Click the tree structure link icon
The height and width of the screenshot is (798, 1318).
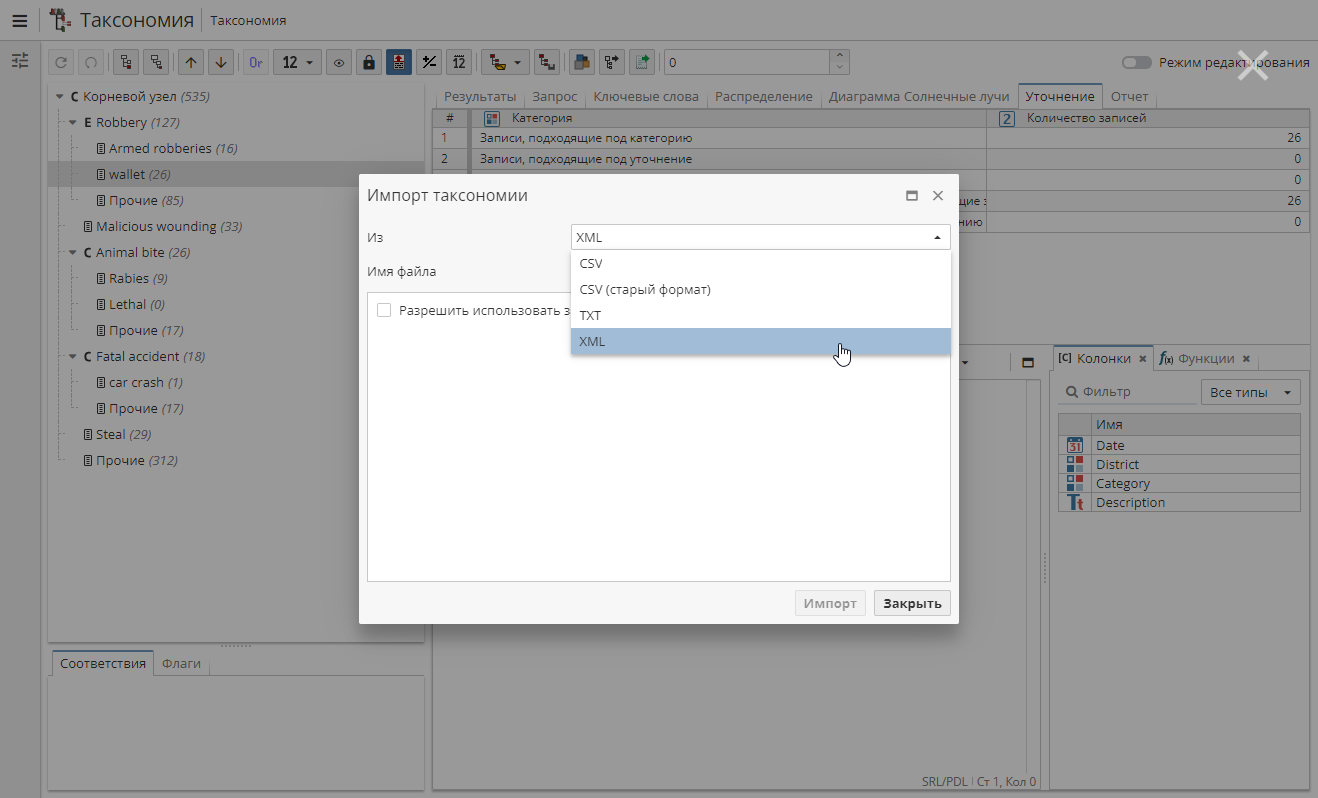tap(546, 62)
